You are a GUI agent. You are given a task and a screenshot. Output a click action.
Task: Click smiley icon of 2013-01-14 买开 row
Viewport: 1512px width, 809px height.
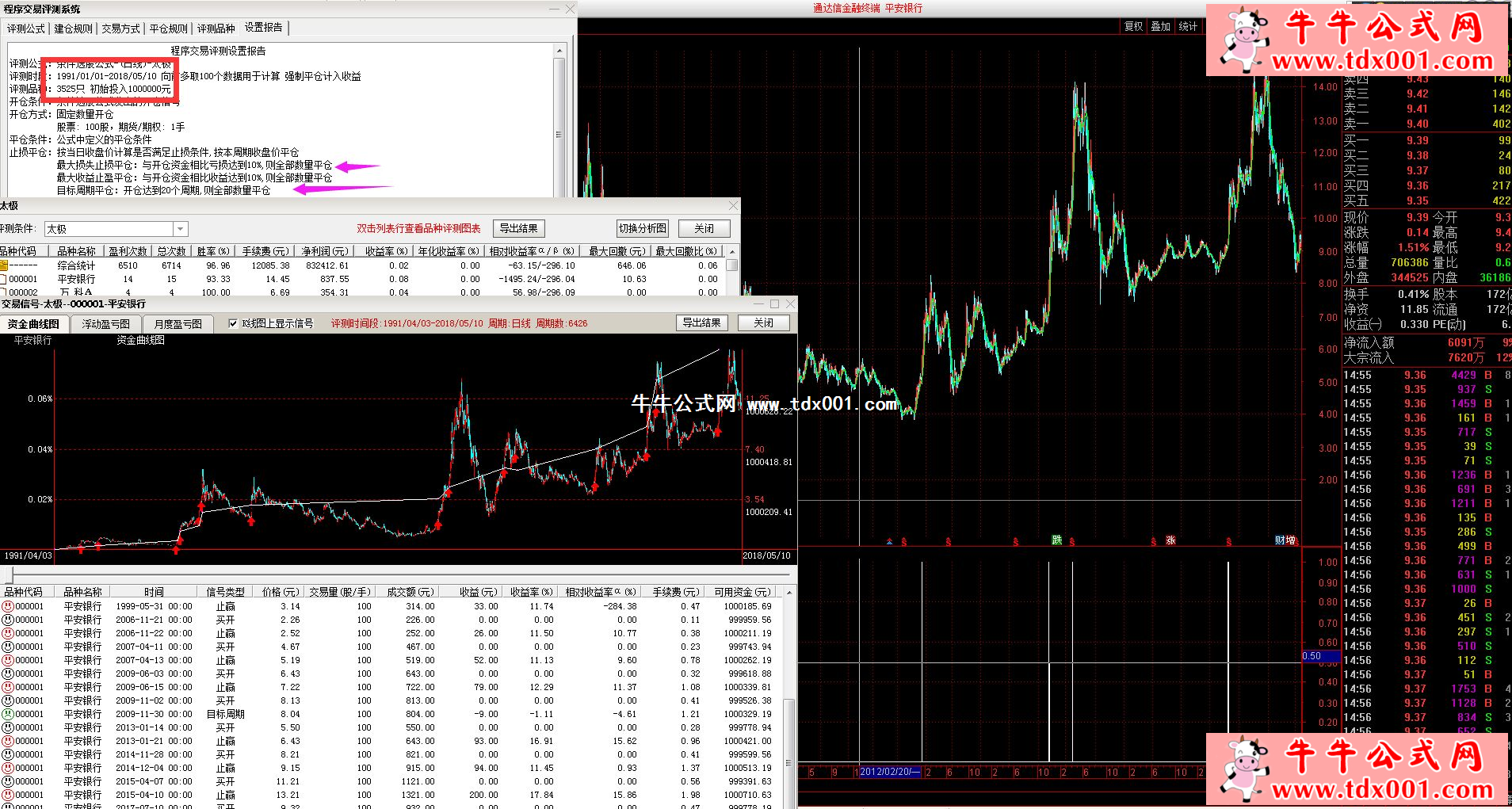[8, 727]
